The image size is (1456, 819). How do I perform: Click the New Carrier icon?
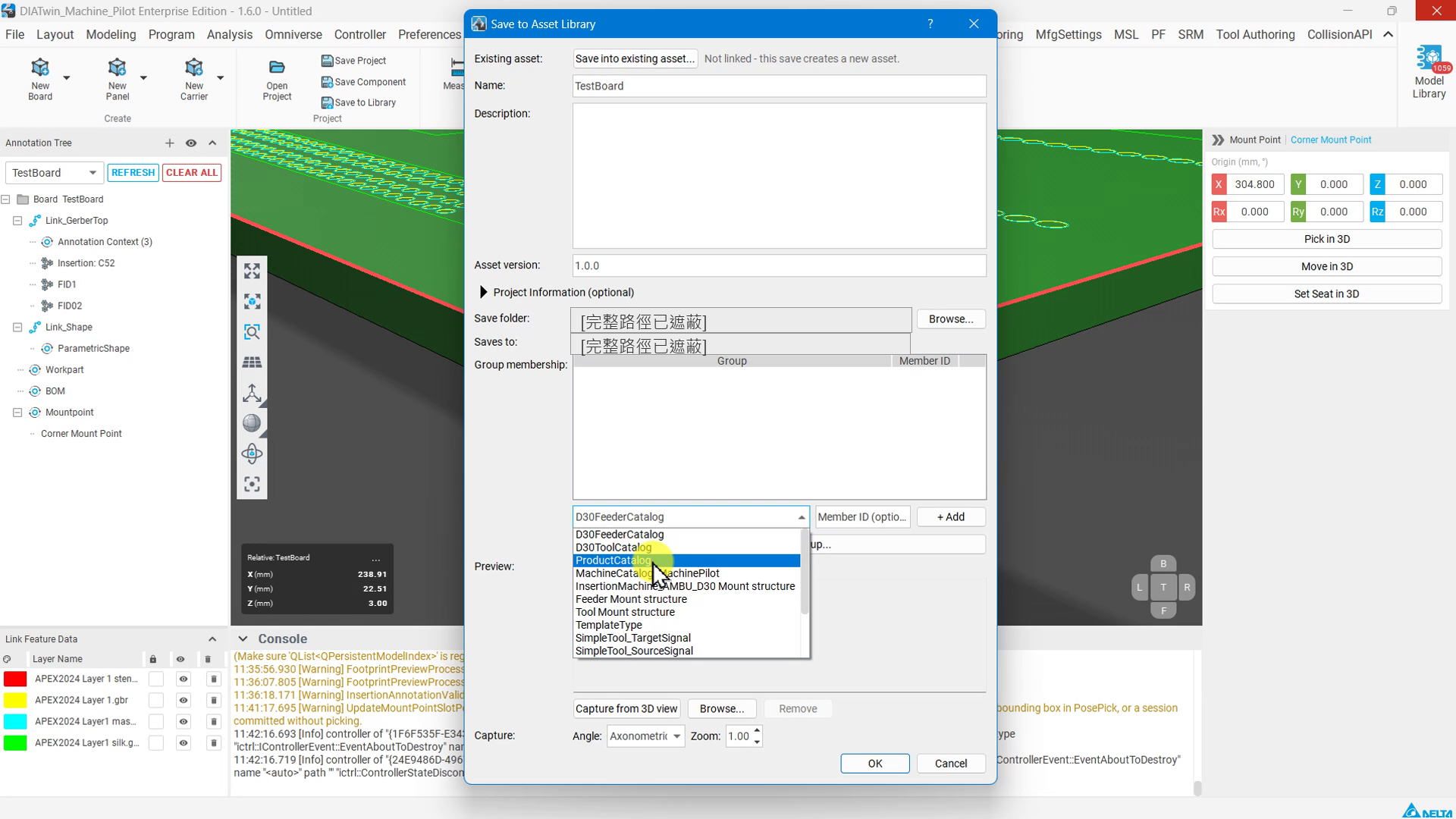[194, 68]
